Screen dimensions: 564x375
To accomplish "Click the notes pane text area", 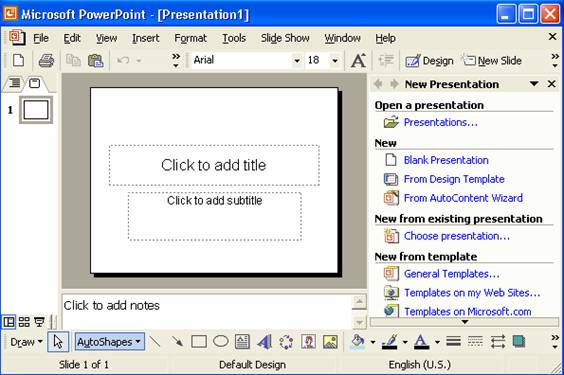I will [207, 311].
